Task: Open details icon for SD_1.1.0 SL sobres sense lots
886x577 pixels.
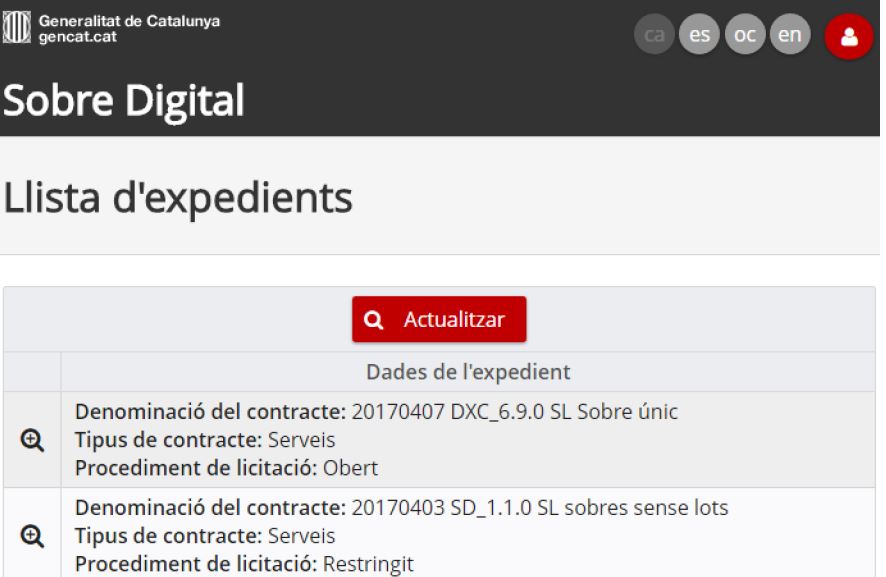Action: [x=32, y=537]
